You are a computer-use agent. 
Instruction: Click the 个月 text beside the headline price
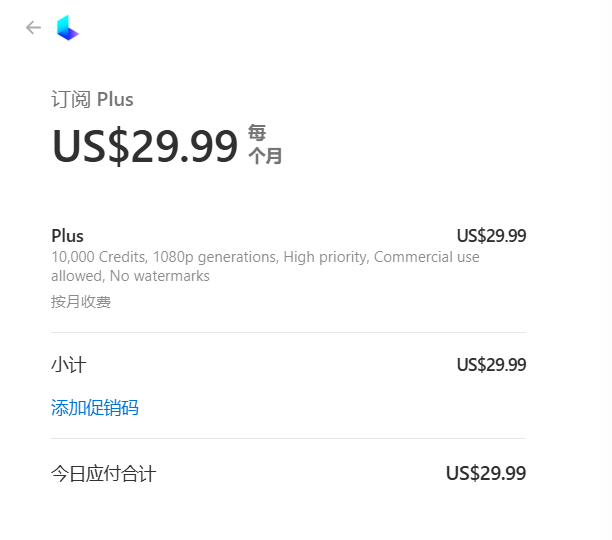pos(265,156)
